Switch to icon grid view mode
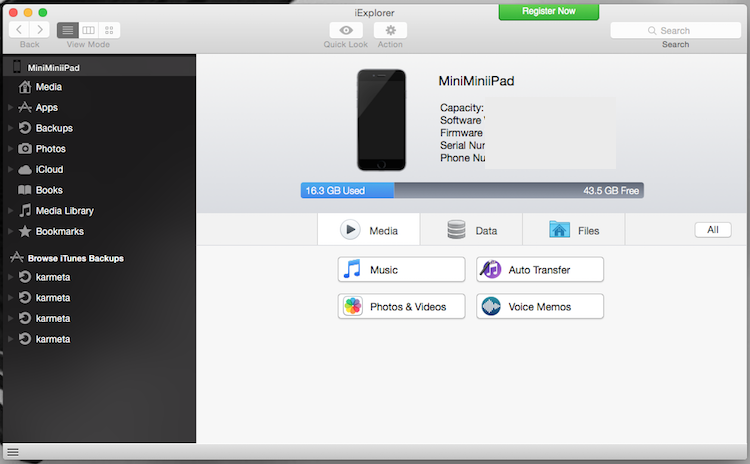The image size is (750, 464). click(109, 30)
